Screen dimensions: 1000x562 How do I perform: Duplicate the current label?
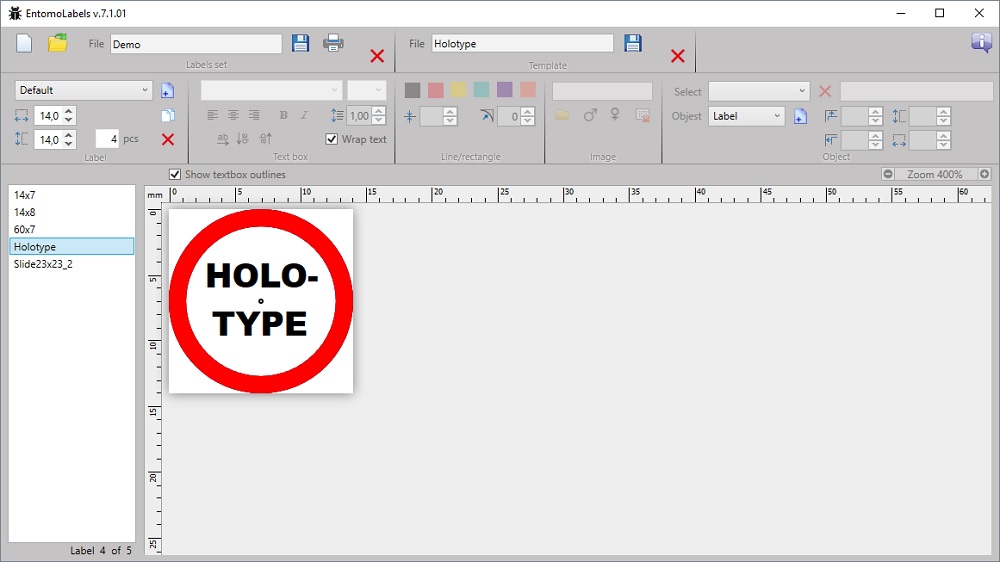coord(167,116)
